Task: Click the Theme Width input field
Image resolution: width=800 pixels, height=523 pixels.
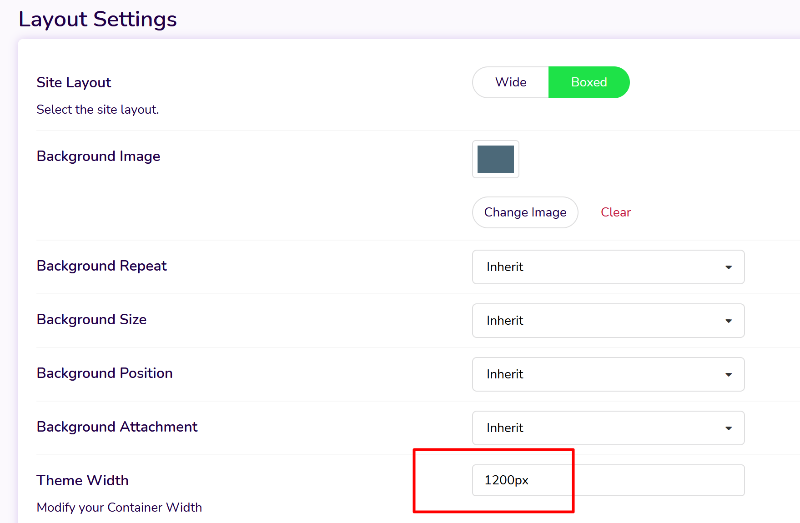Action: (607, 480)
